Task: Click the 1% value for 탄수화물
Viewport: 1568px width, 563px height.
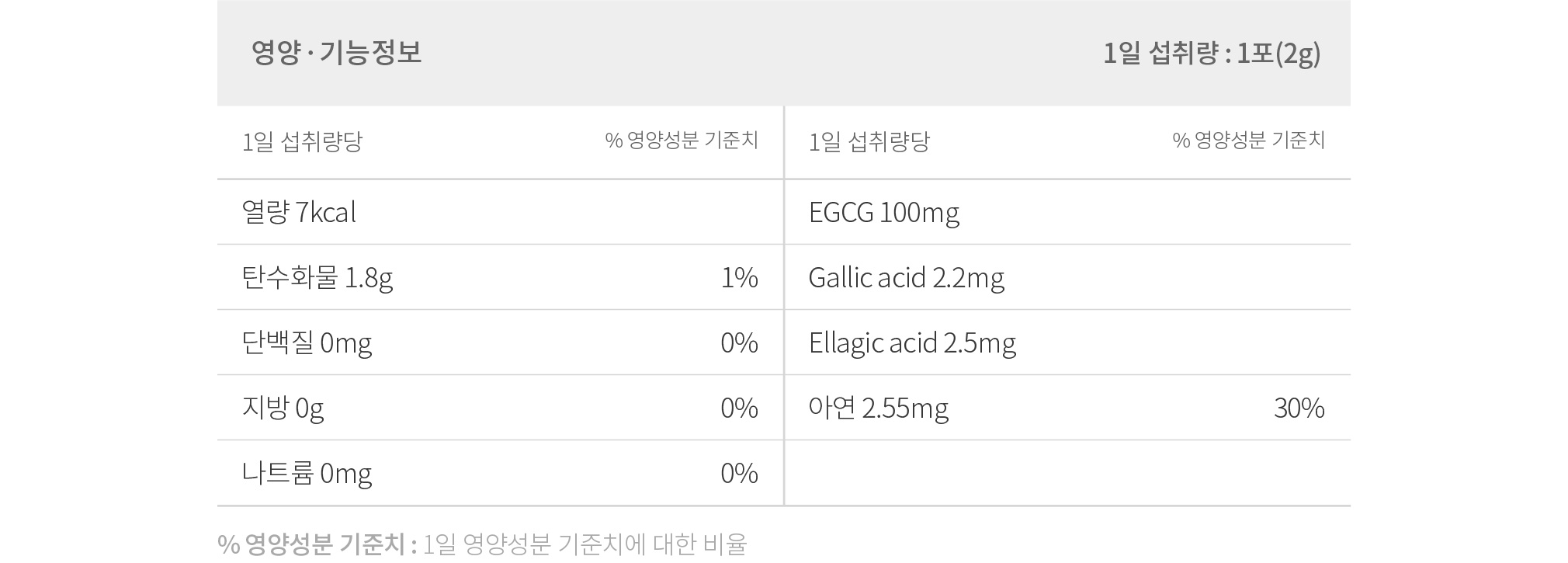Action: [x=739, y=278]
